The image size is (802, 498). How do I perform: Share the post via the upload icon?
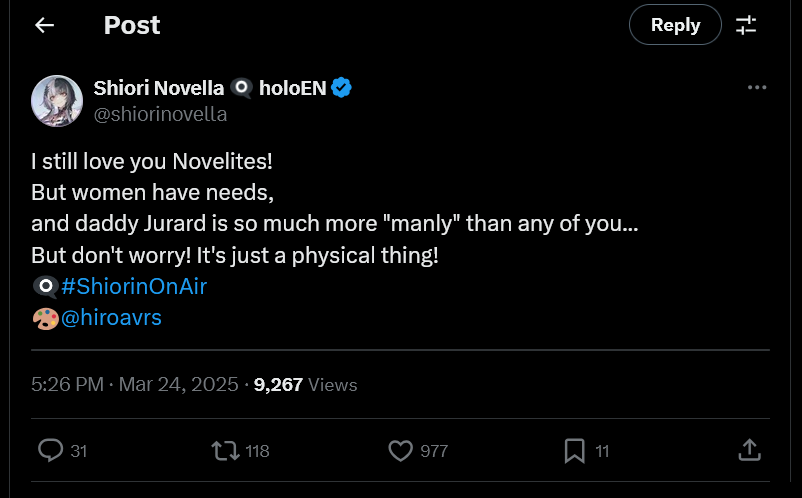point(749,451)
